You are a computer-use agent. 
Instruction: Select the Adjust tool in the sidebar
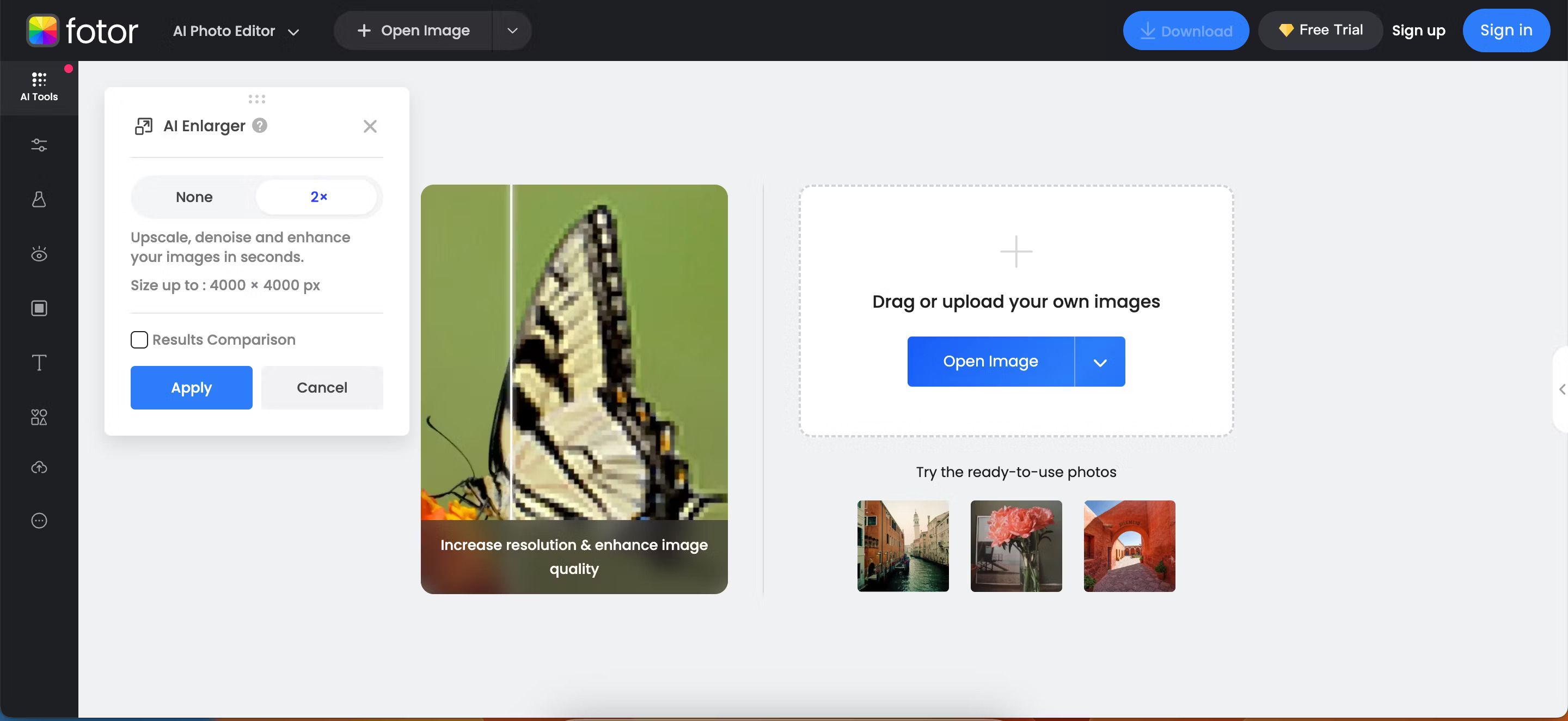pos(39,145)
